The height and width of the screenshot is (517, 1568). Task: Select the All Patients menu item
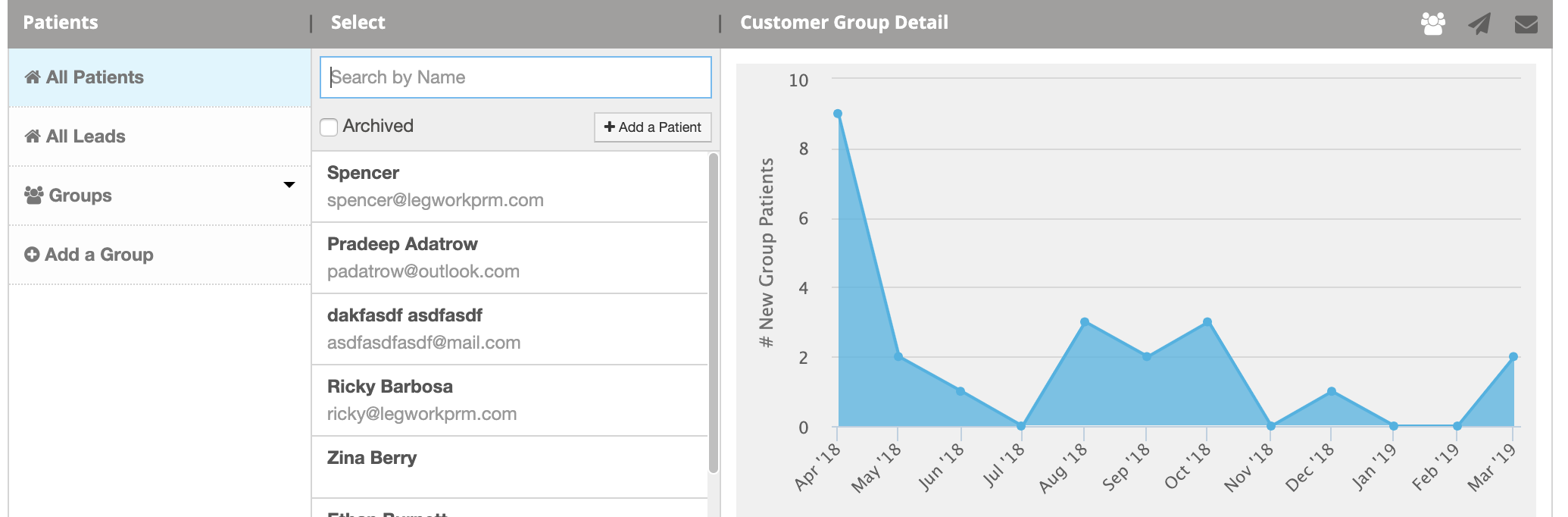tap(160, 77)
